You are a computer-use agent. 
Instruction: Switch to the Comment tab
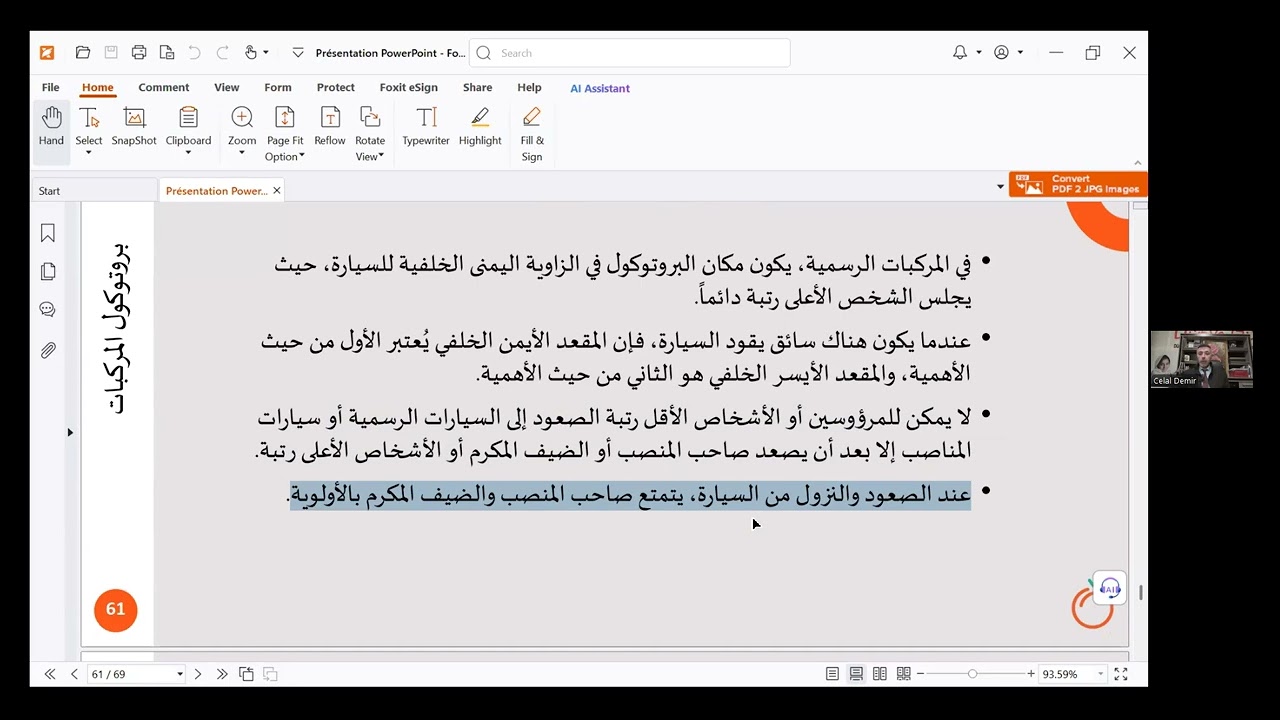click(164, 88)
